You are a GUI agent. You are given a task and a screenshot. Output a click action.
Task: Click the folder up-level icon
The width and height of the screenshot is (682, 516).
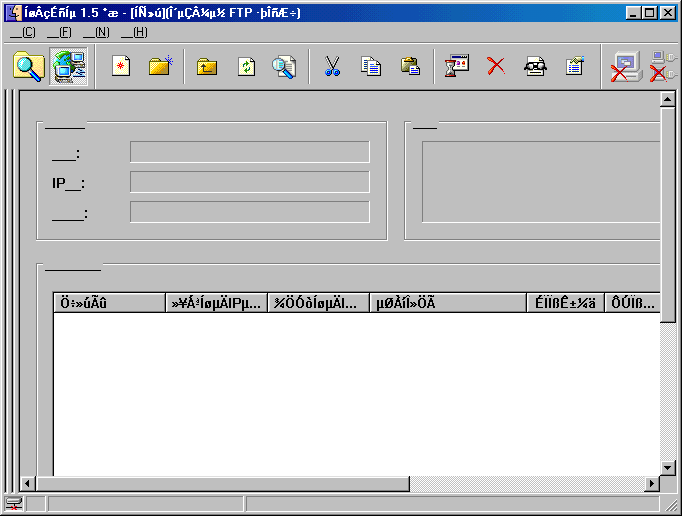pyautogui.click(x=207, y=67)
